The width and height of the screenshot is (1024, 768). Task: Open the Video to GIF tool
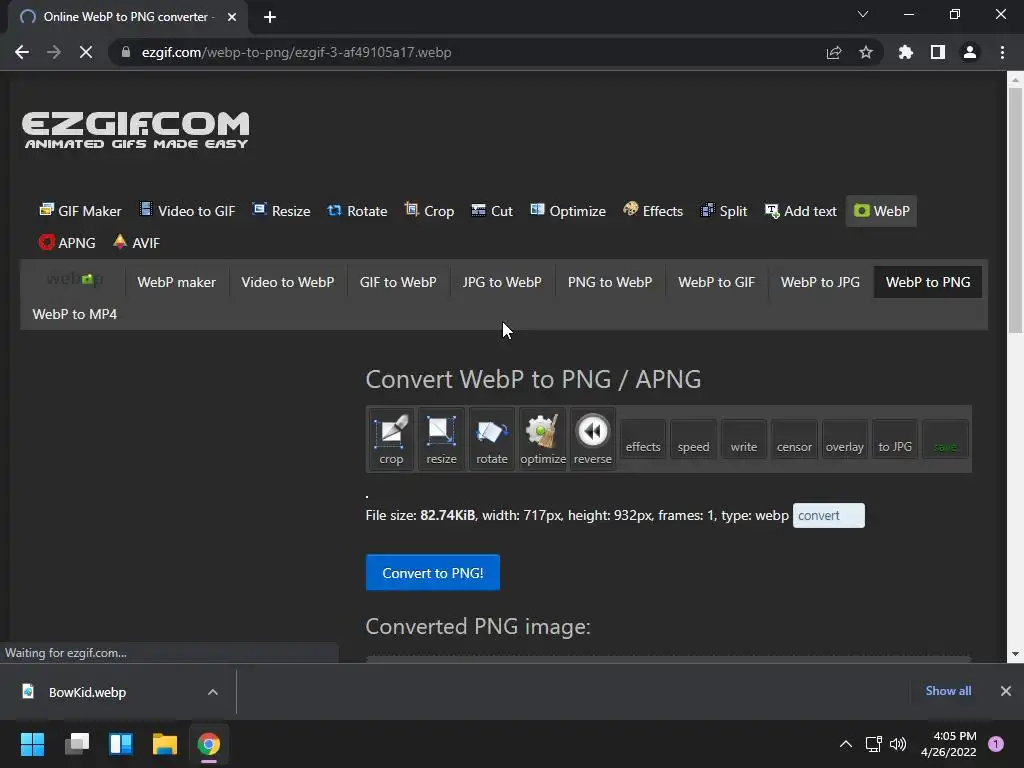pos(187,211)
